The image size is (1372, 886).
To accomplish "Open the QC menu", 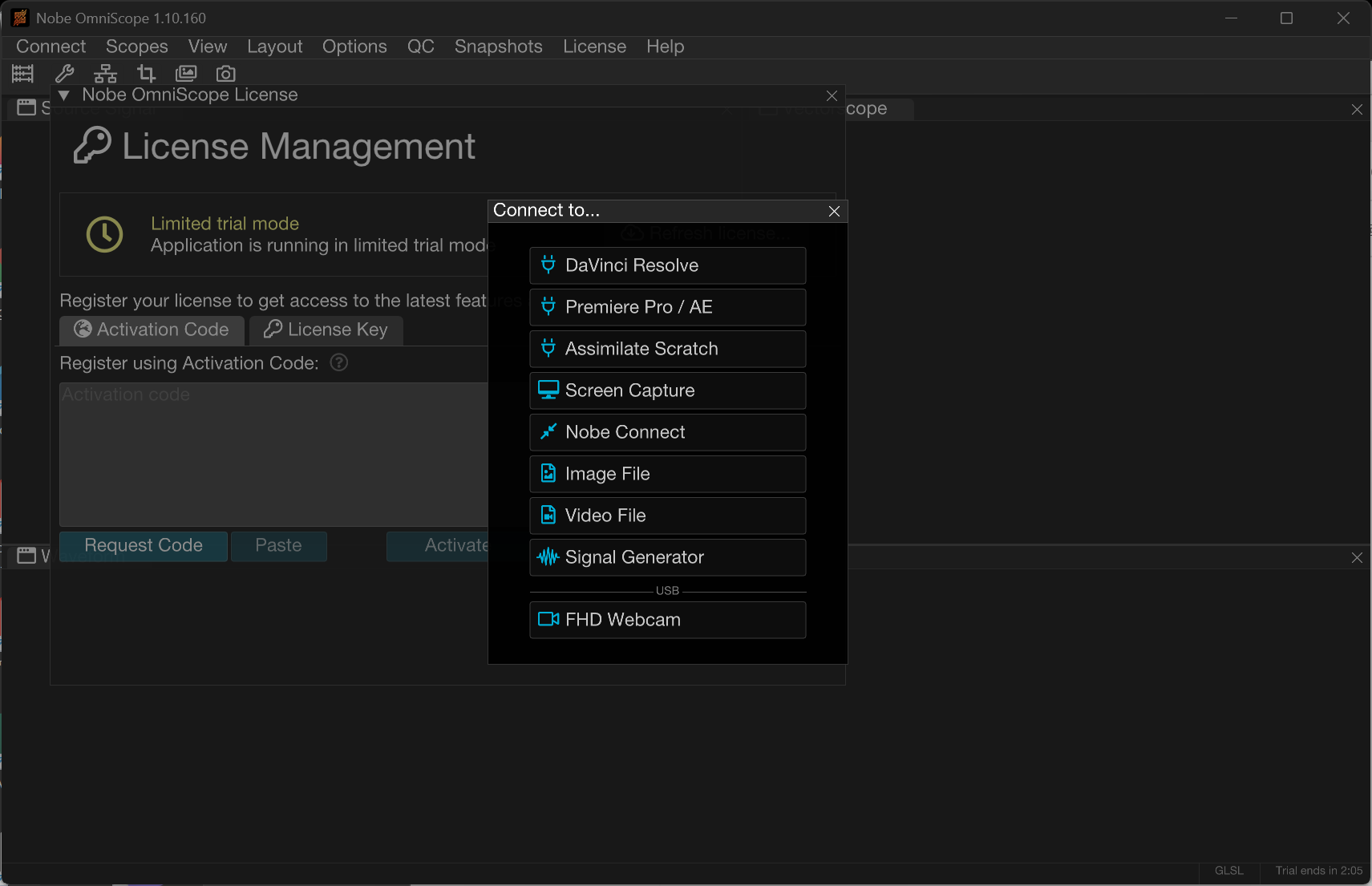I will pos(421,47).
